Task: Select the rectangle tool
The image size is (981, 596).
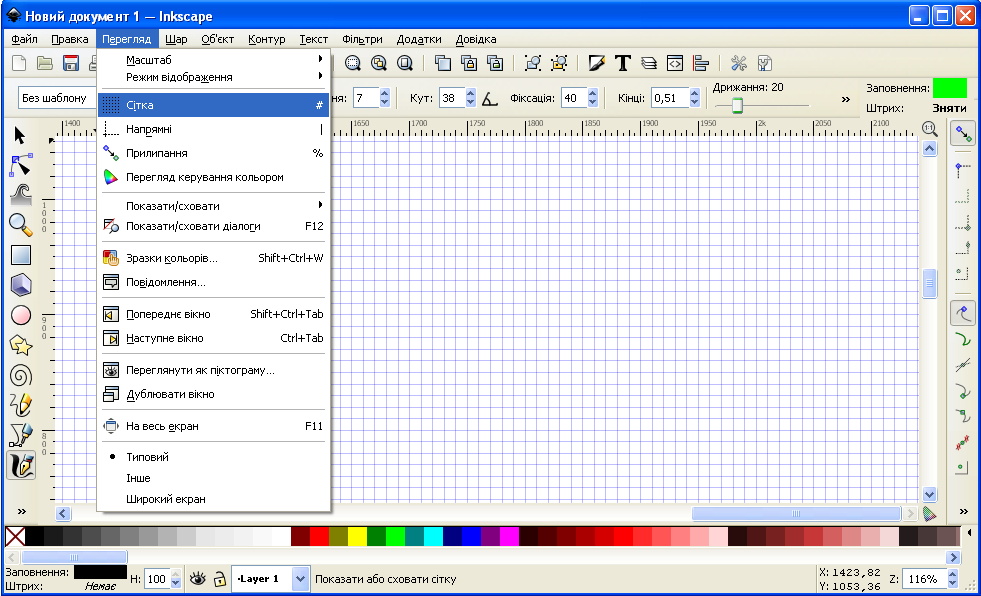Action: (x=20, y=255)
